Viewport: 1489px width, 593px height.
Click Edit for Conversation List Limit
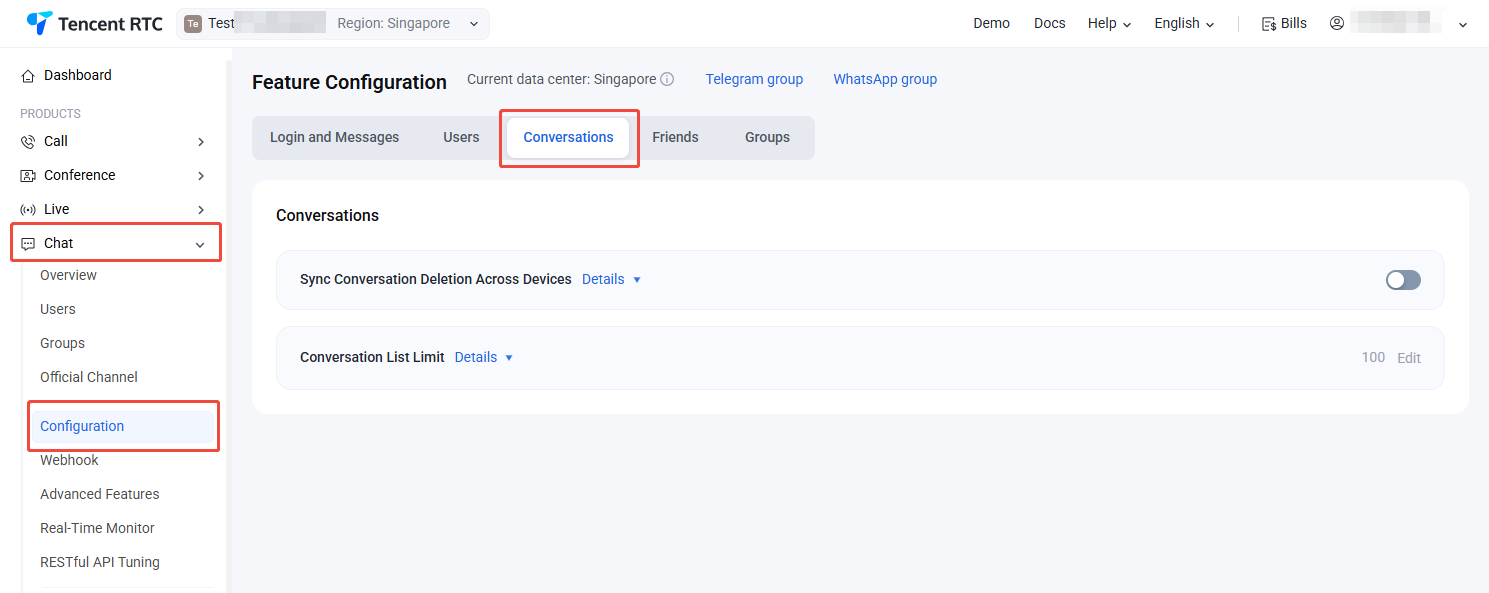pyautogui.click(x=1409, y=358)
